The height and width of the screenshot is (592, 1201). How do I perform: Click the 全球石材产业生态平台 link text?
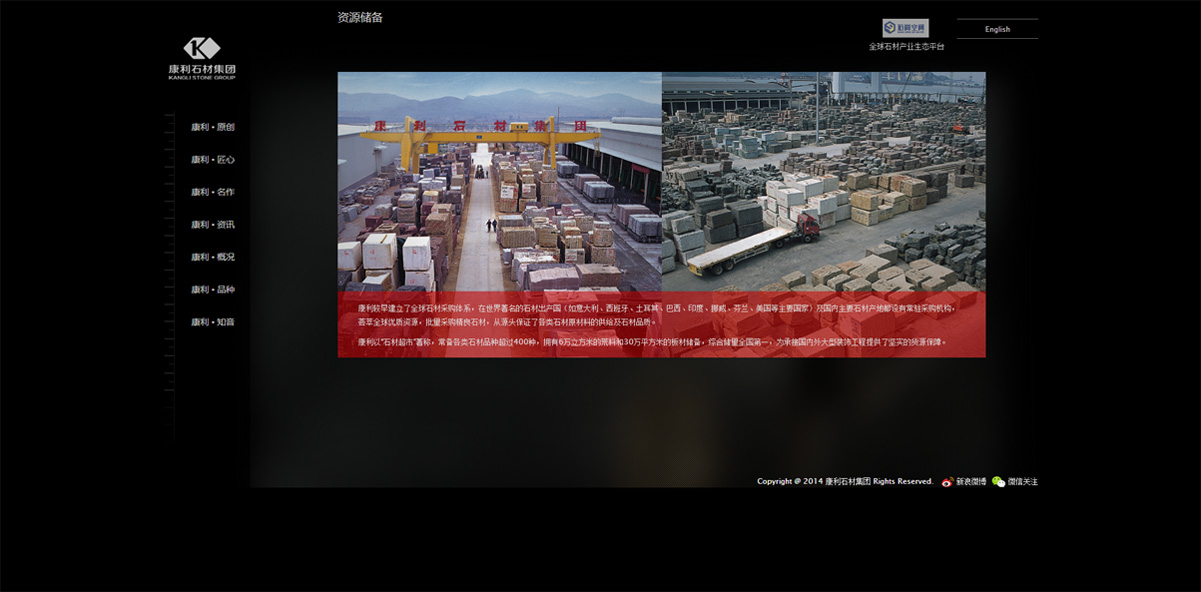point(906,47)
